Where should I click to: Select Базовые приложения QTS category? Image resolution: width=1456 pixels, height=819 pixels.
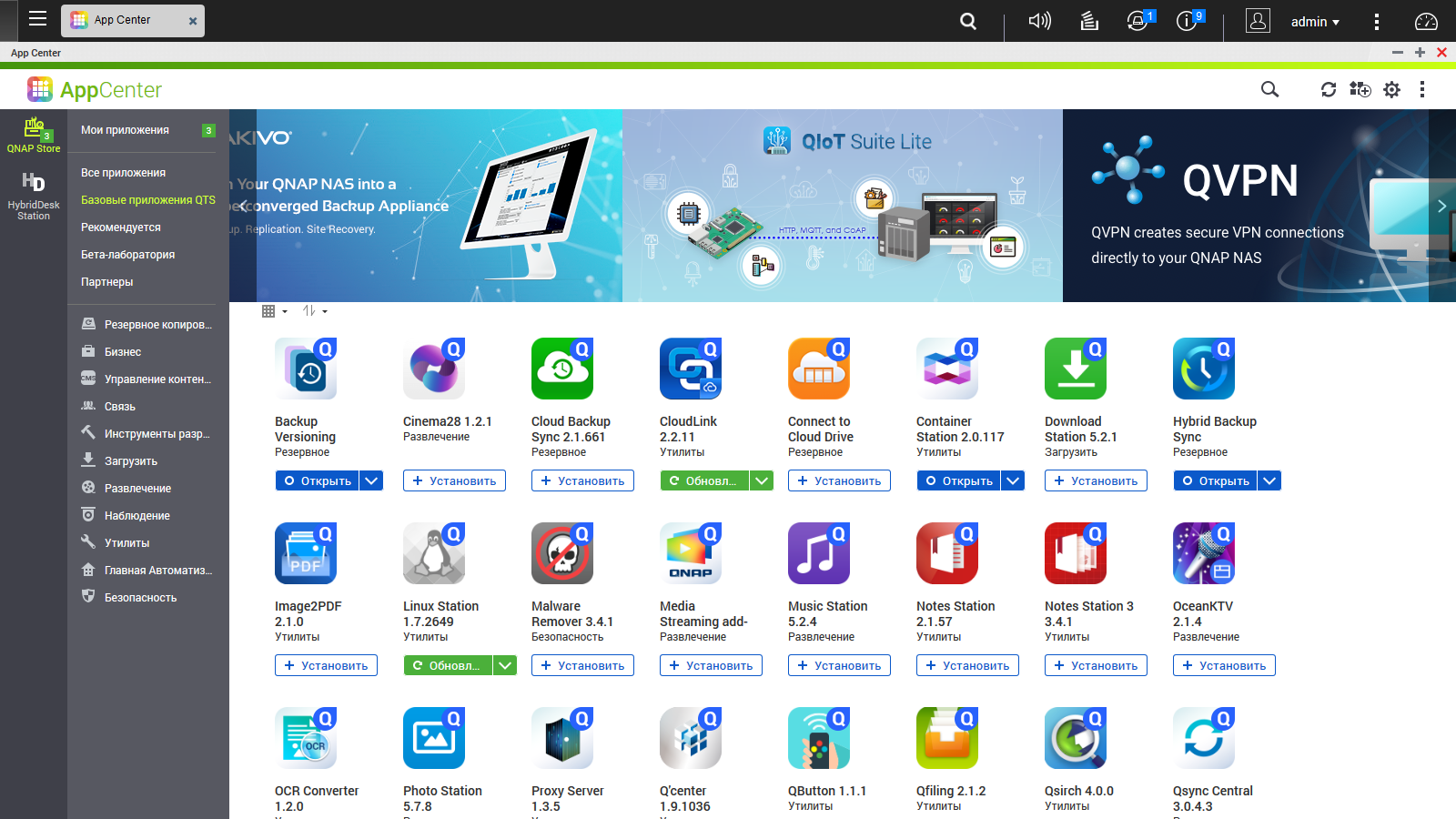tap(148, 200)
